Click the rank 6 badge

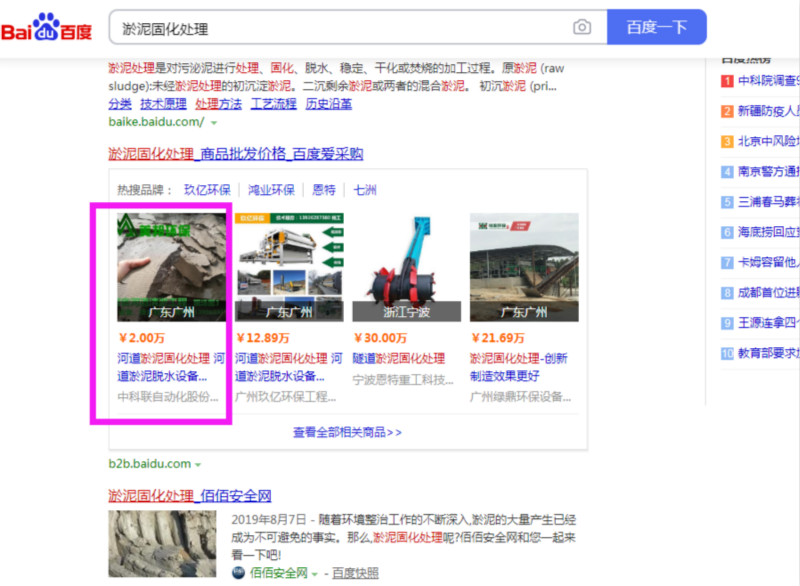(x=727, y=233)
